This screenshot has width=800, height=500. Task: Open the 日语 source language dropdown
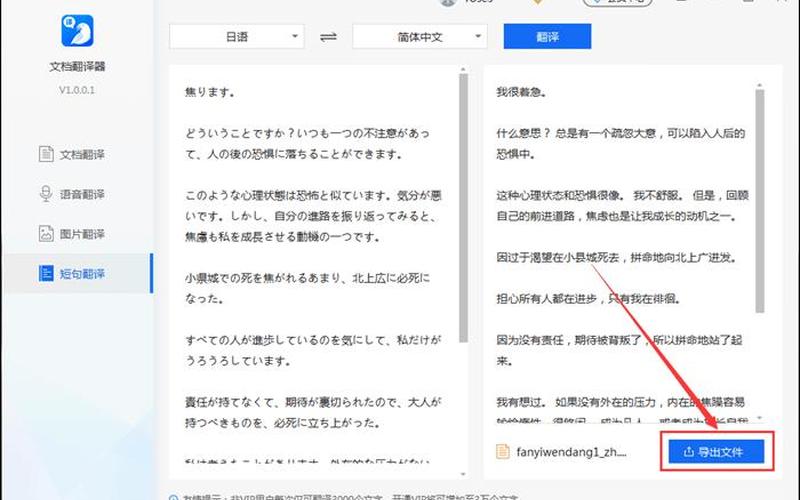tap(237, 37)
